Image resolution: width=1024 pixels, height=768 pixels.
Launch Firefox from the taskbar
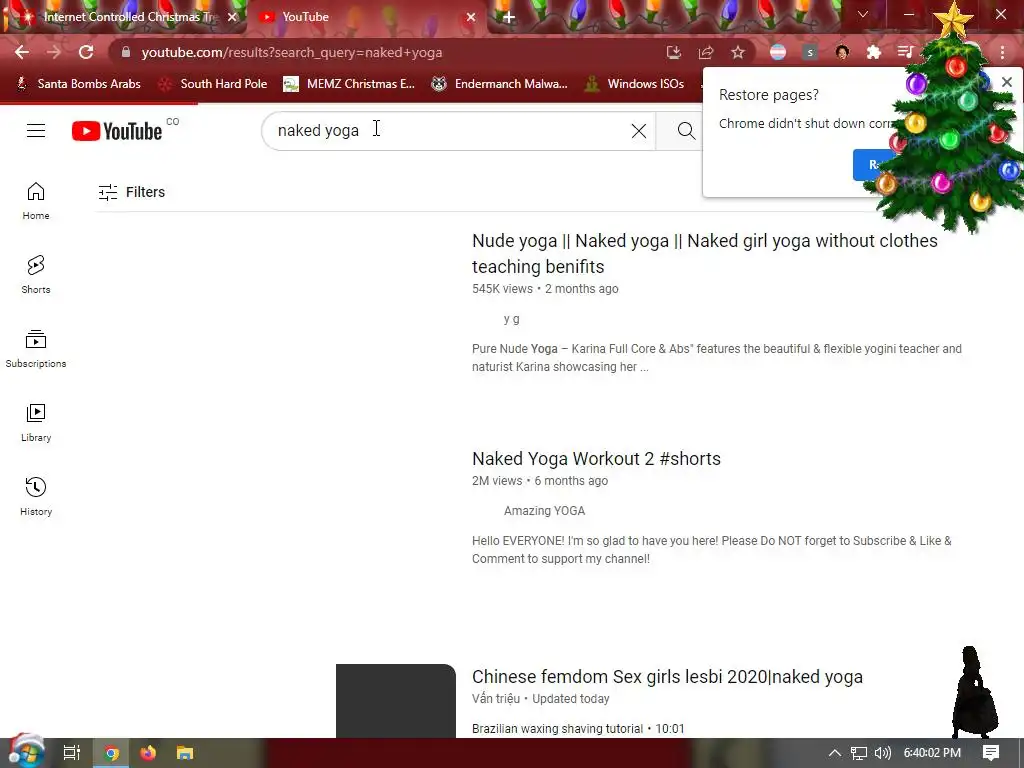point(148,753)
